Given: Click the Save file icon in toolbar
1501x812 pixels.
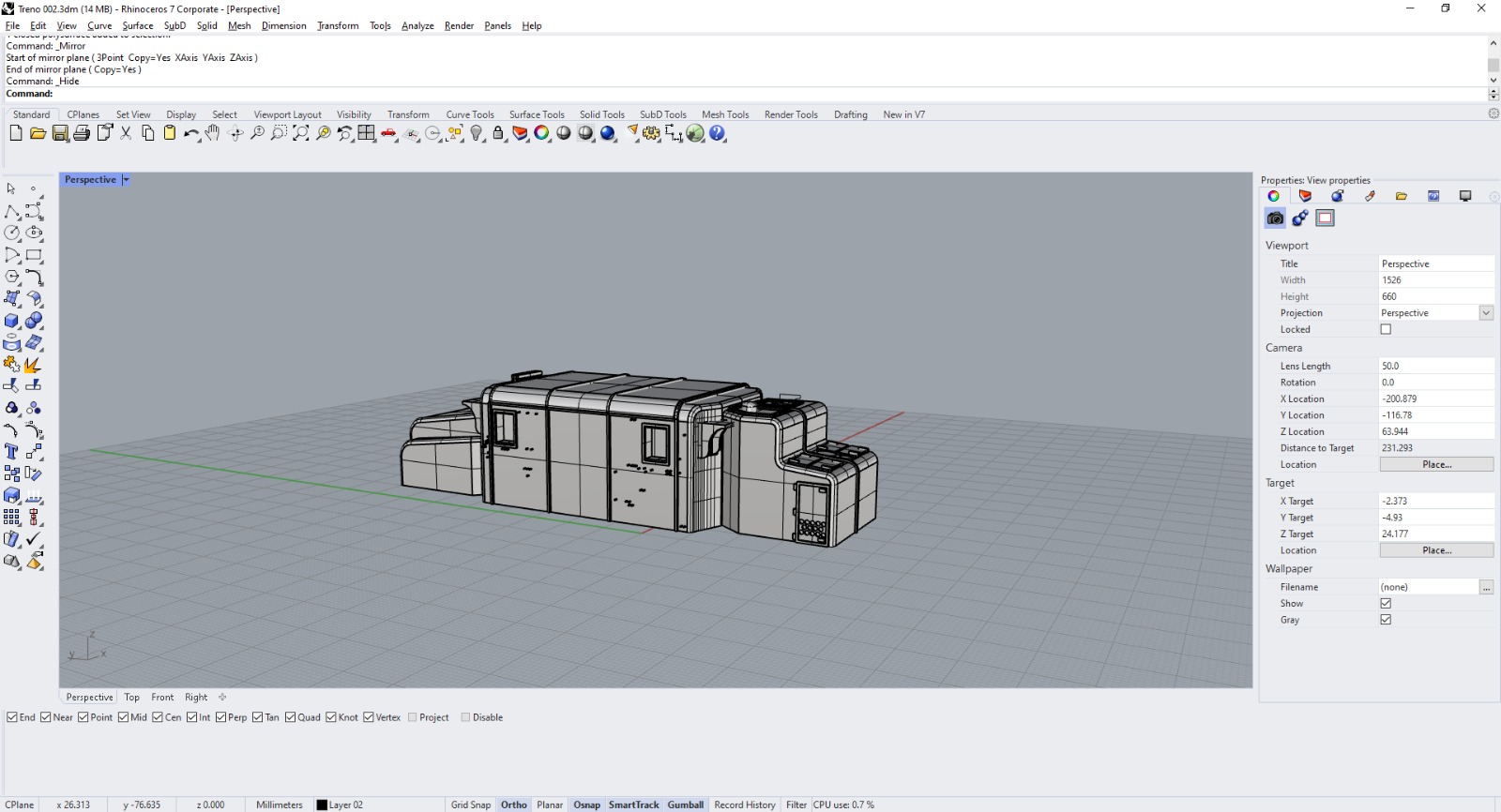Looking at the screenshot, I should point(60,133).
